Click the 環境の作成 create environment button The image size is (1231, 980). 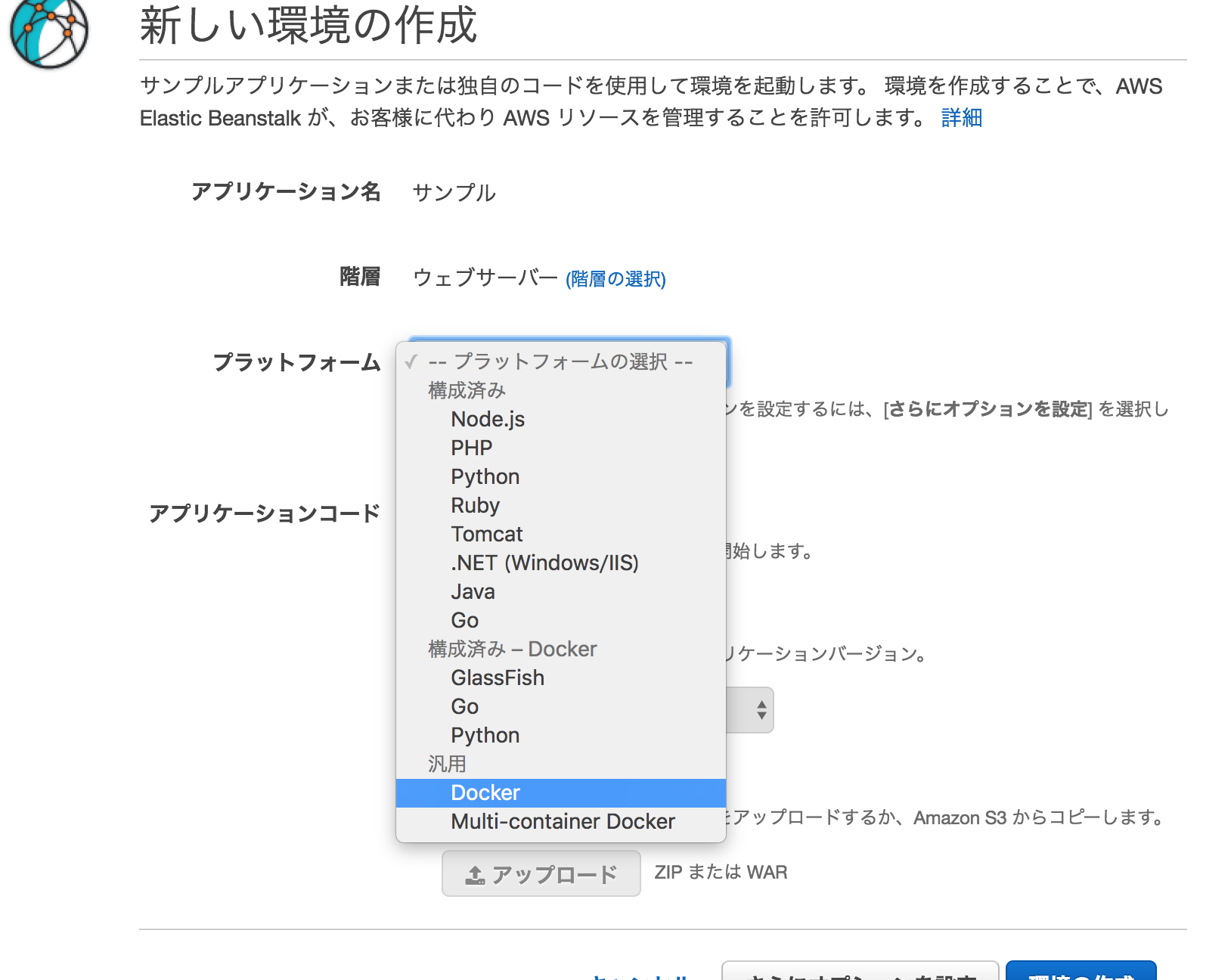pos(1081,971)
